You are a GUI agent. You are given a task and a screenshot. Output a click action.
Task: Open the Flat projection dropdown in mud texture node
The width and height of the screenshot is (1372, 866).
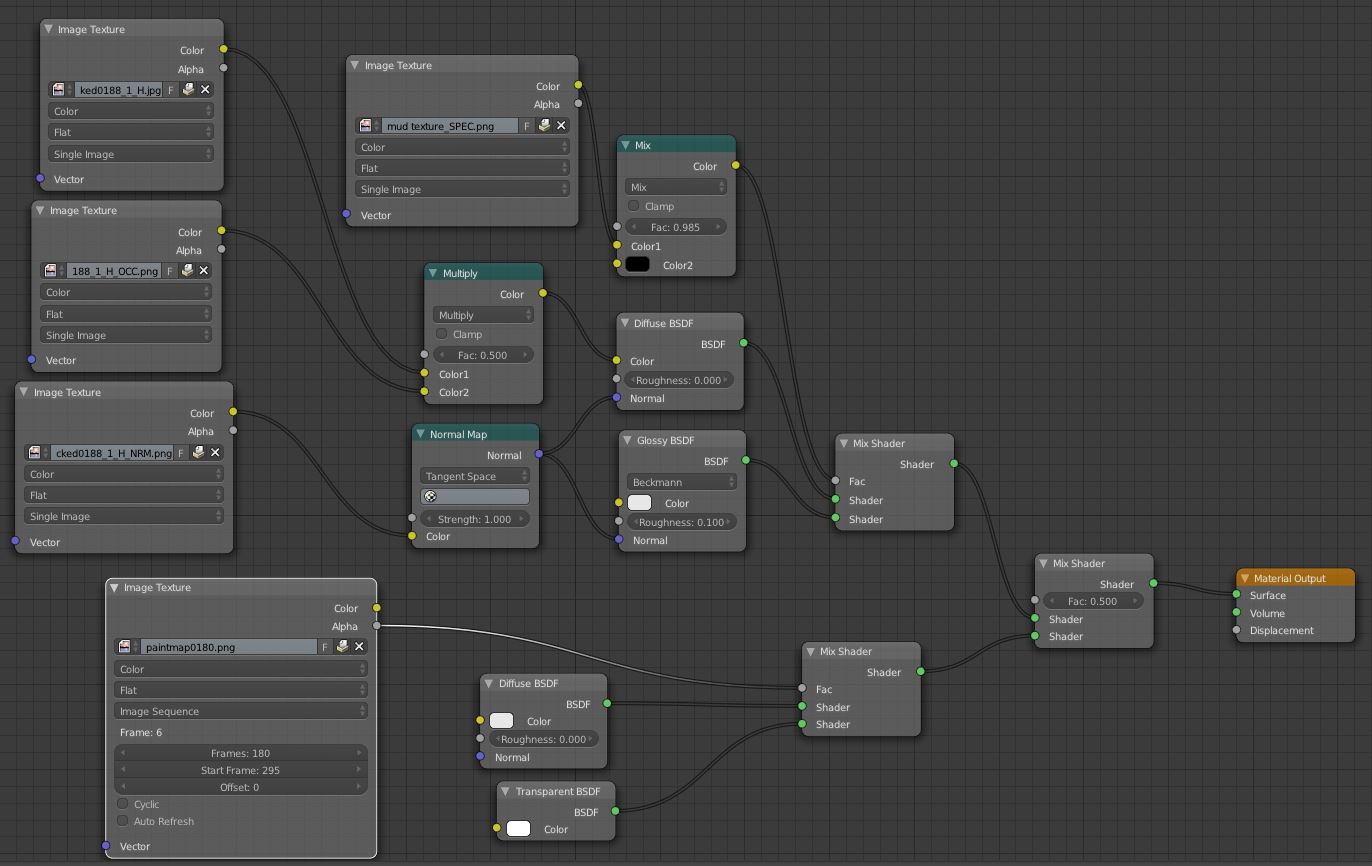coord(463,168)
